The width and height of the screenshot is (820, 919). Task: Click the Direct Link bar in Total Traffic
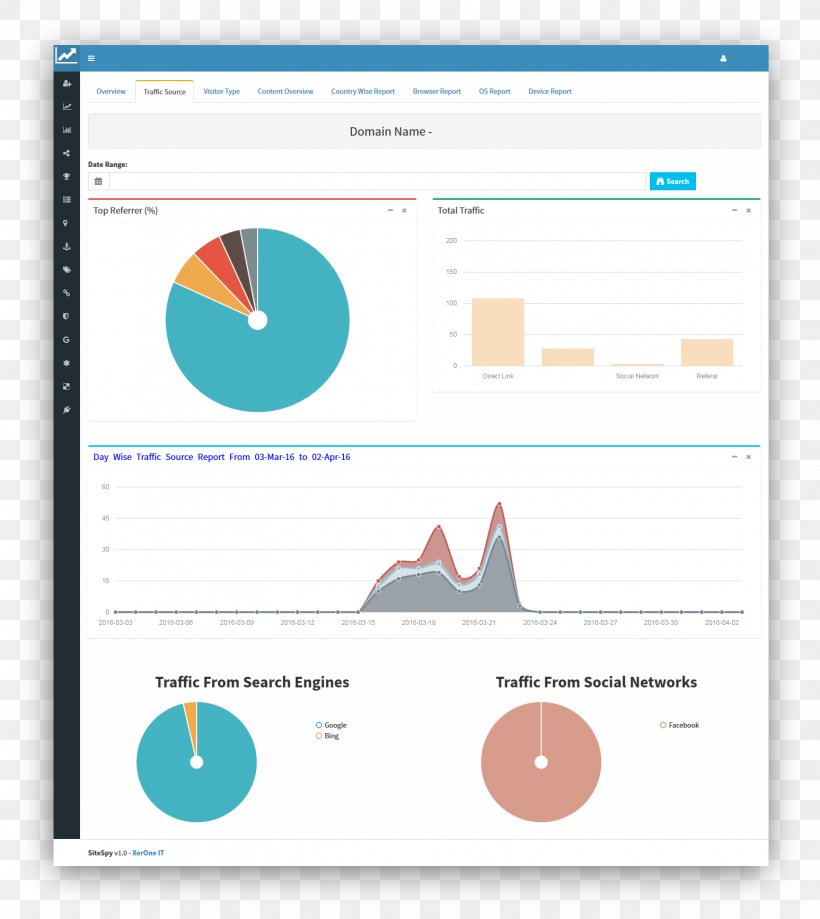498,332
